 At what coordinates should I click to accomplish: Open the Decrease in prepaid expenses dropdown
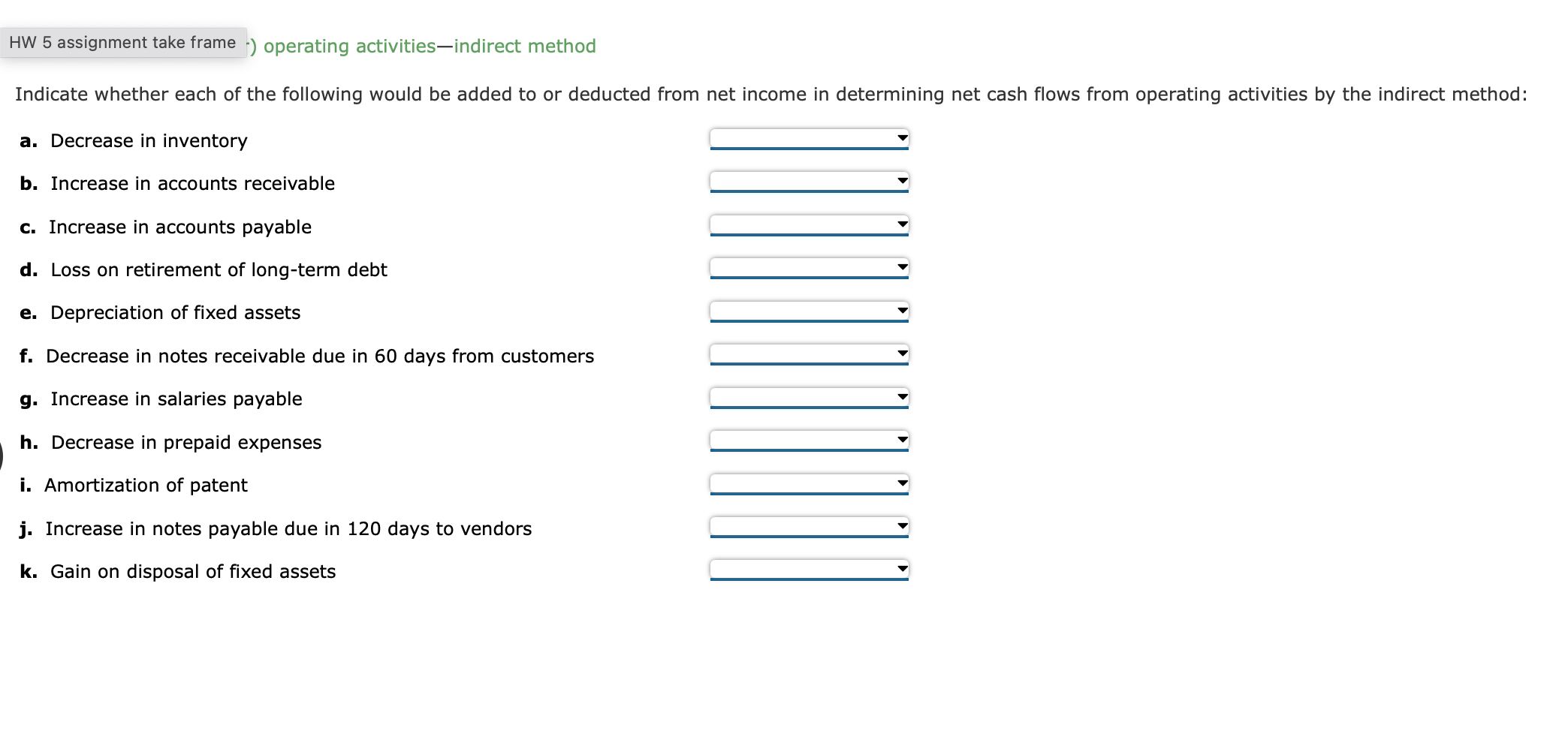point(807,440)
